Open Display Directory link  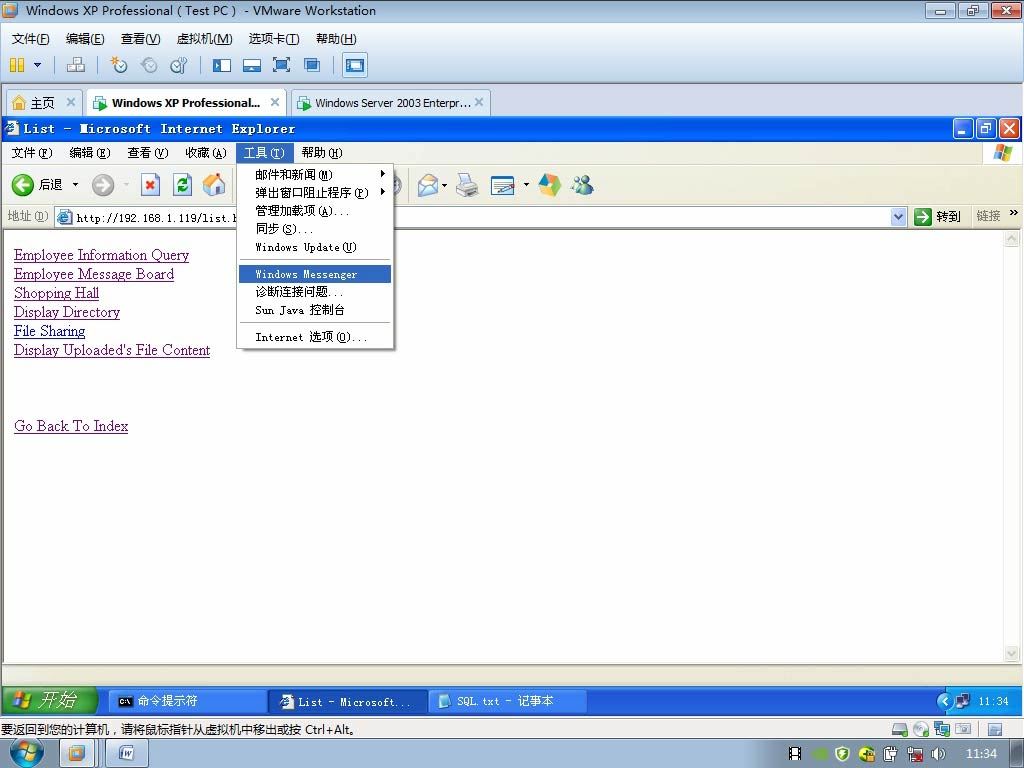pos(67,312)
